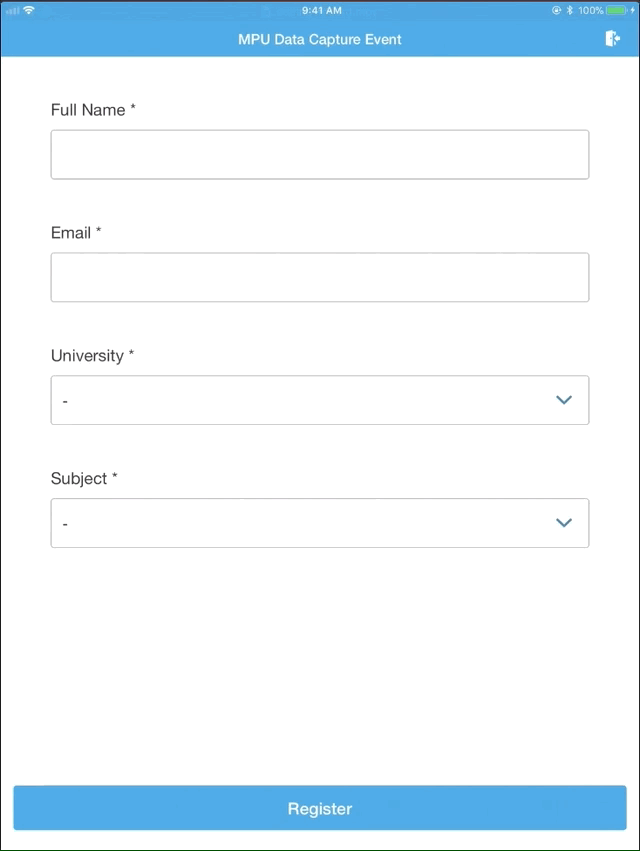Screen dimensions: 640x851
Task: Open the Subject combo box field
Action: pyautogui.click(x=320, y=523)
